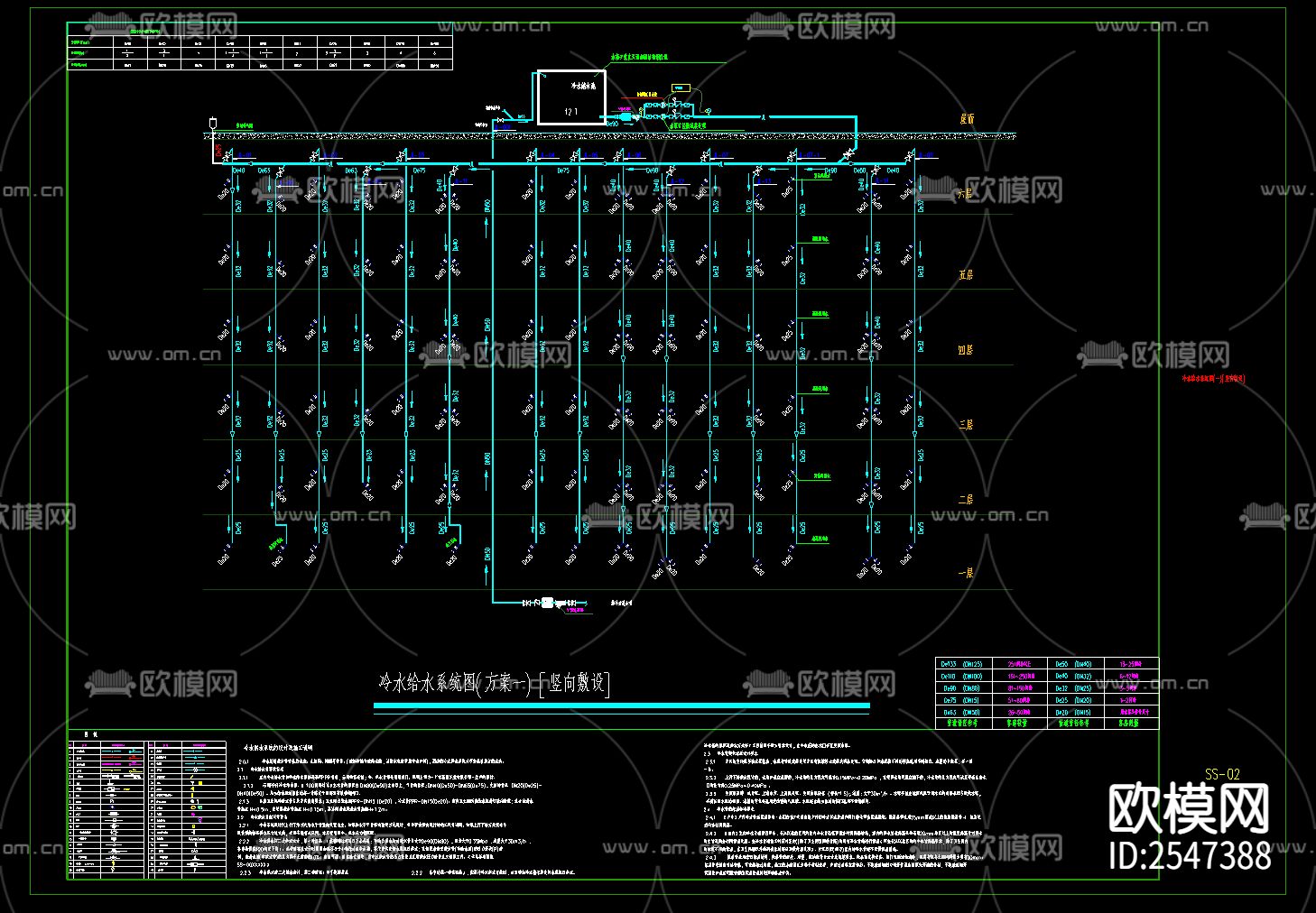
Task: Click the De50 (DN40) cell in the pipe table
Action: pyautogui.click(x=1074, y=664)
